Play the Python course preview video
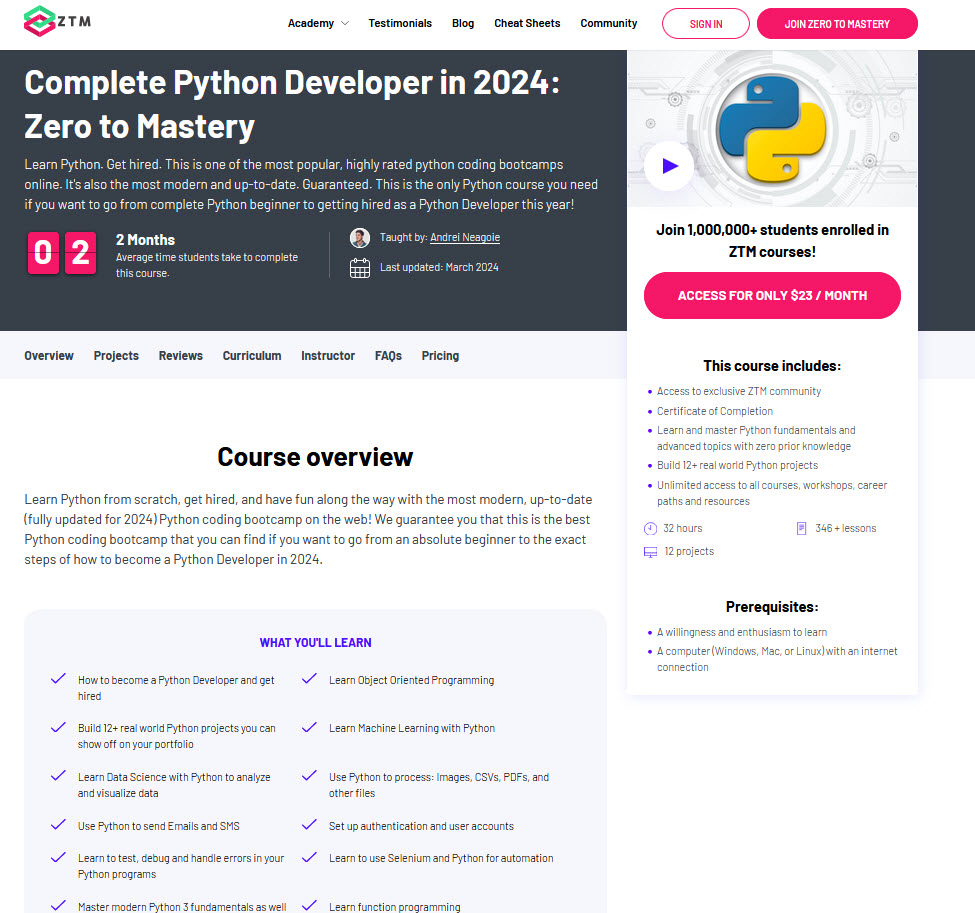 click(x=669, y=166)
